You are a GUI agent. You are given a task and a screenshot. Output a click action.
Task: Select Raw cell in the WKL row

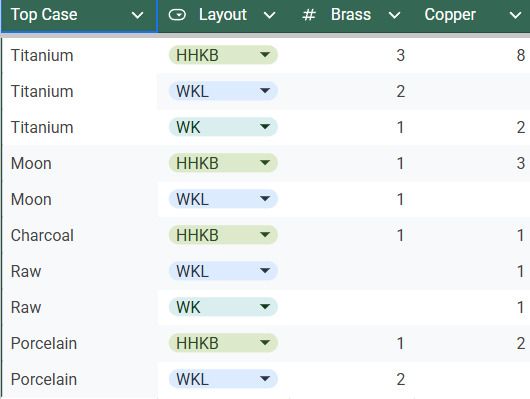[x=80, y=271]
